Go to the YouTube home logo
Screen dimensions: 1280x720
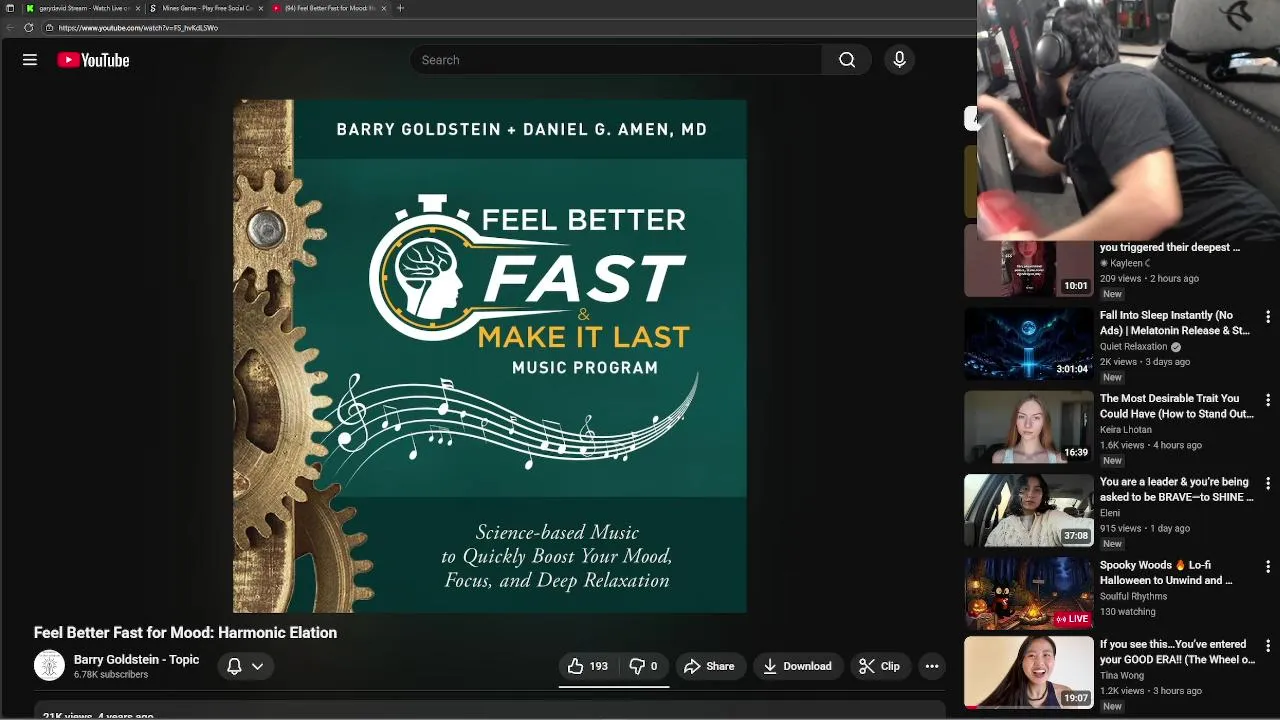point(93,60)
